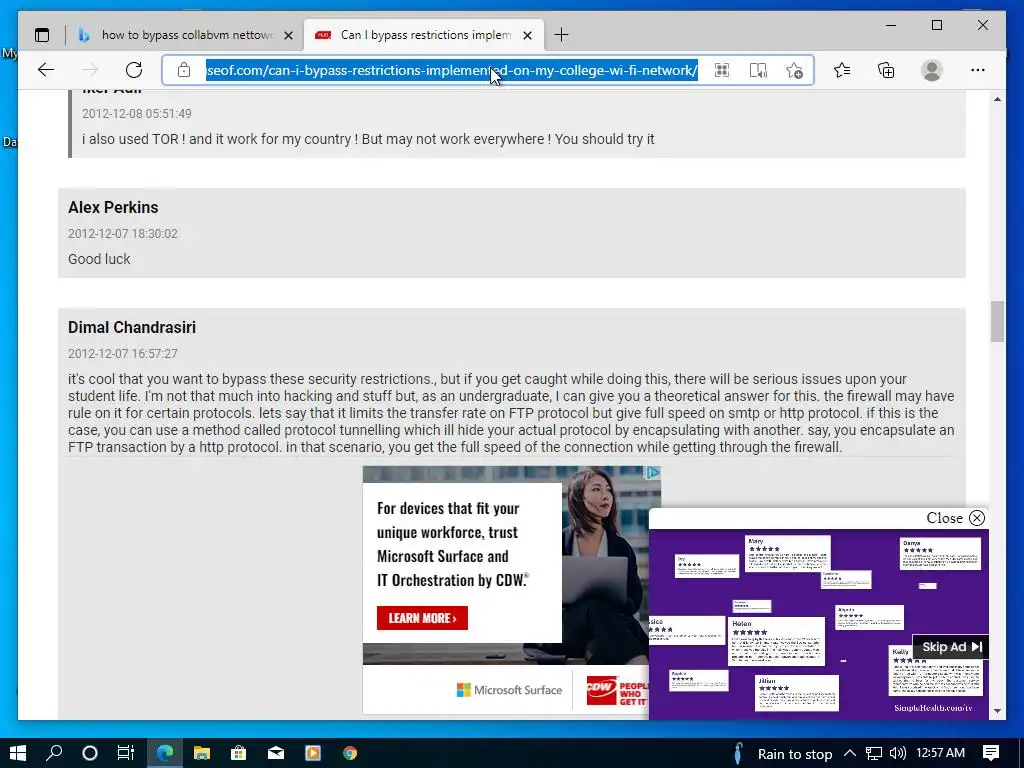The width and height of the screenshot is (1024, 768).
Task: Refresh the current page
Action: click(134, 70)
